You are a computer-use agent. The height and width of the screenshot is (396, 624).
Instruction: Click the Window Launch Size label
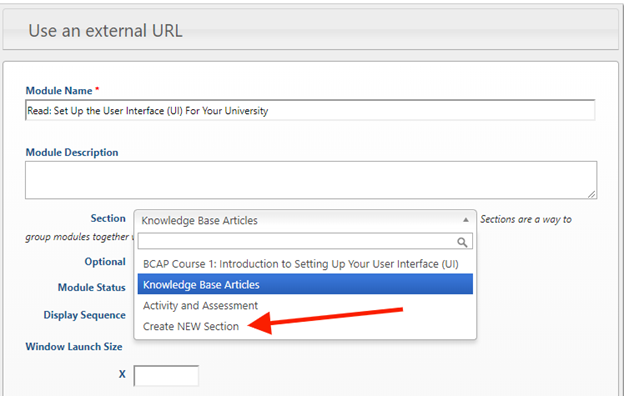[74, 347]
